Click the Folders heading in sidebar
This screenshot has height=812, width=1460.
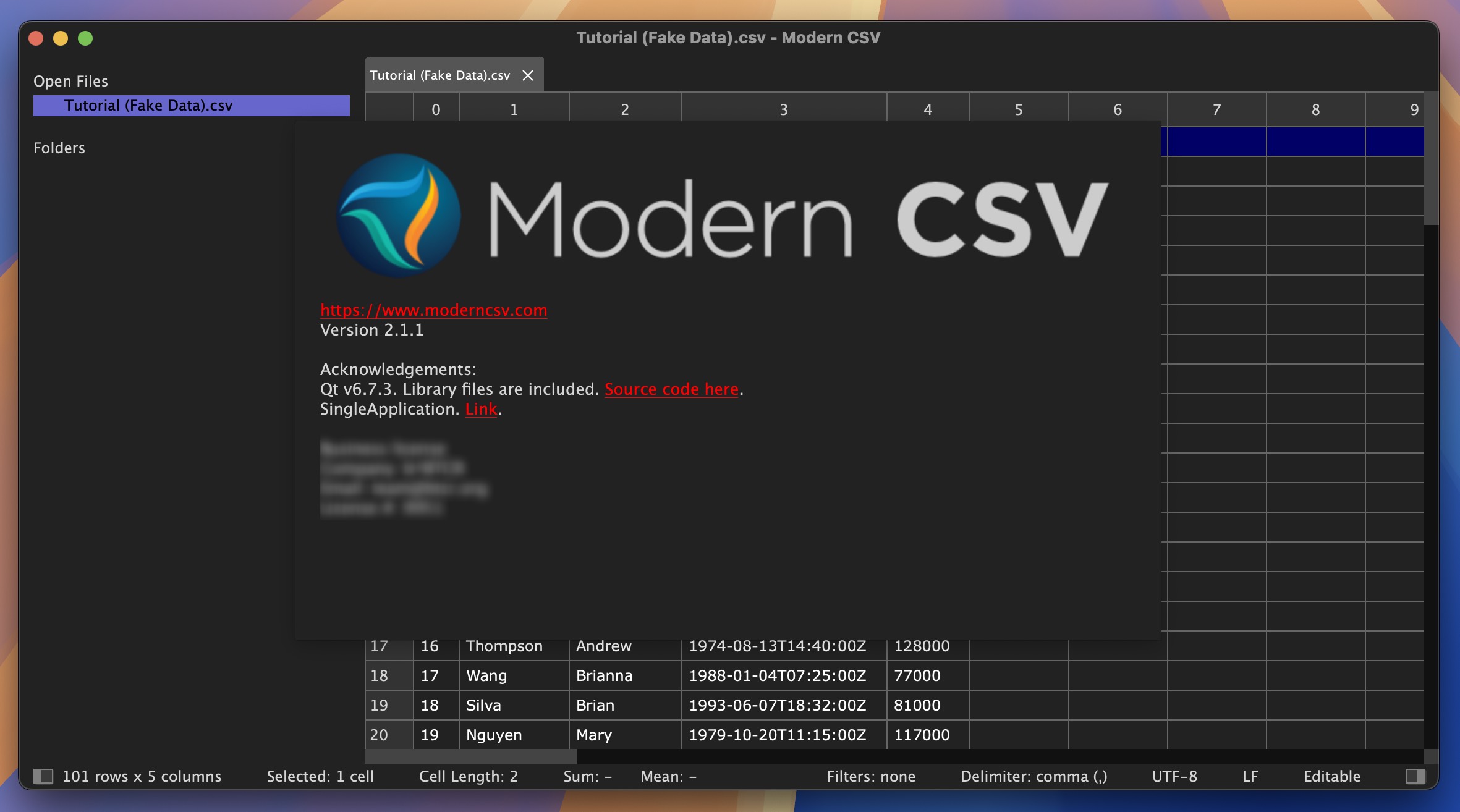pyautogui.click(x=59, y=148)
